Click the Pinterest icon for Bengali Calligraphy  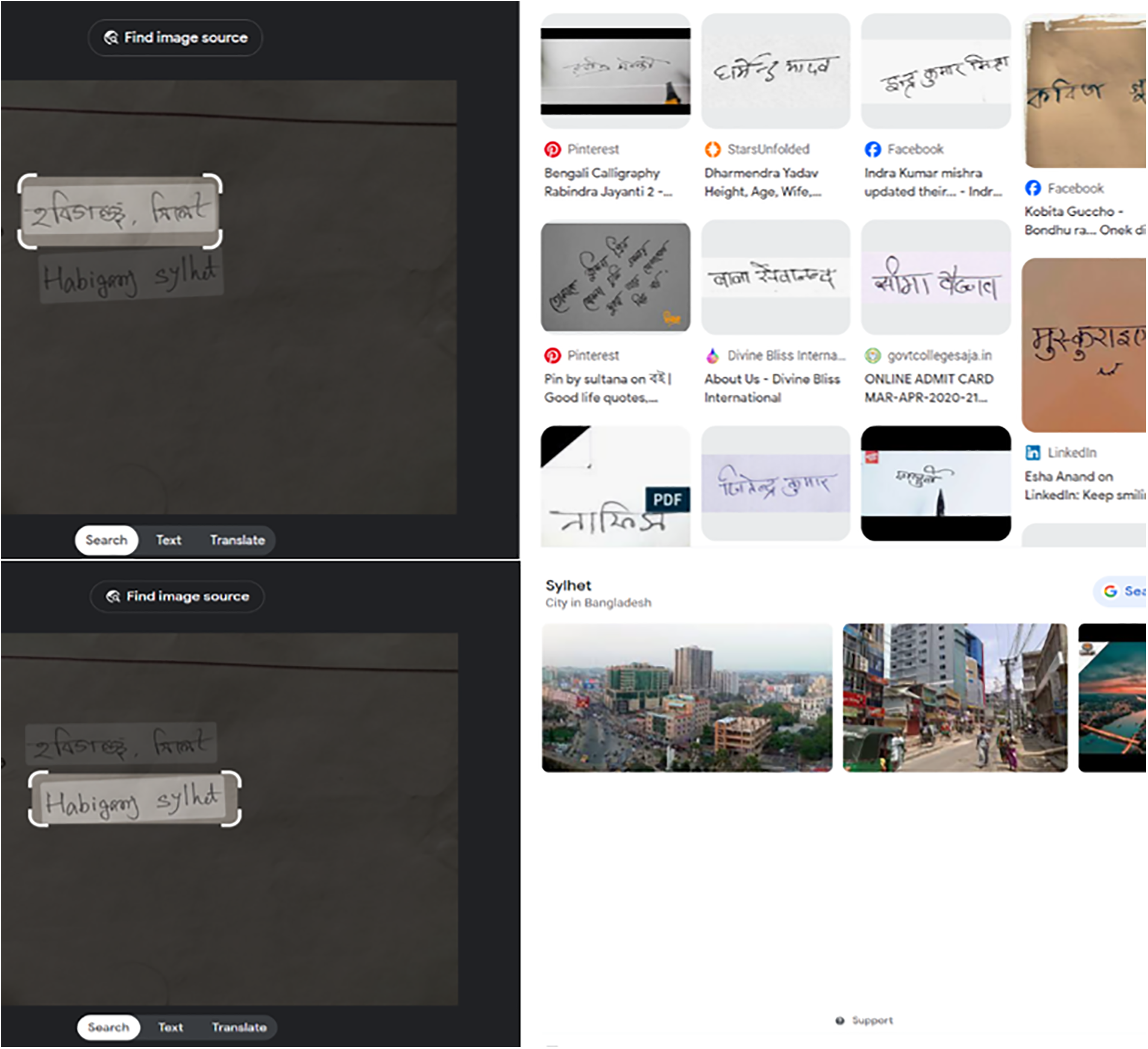pos(552,149)
